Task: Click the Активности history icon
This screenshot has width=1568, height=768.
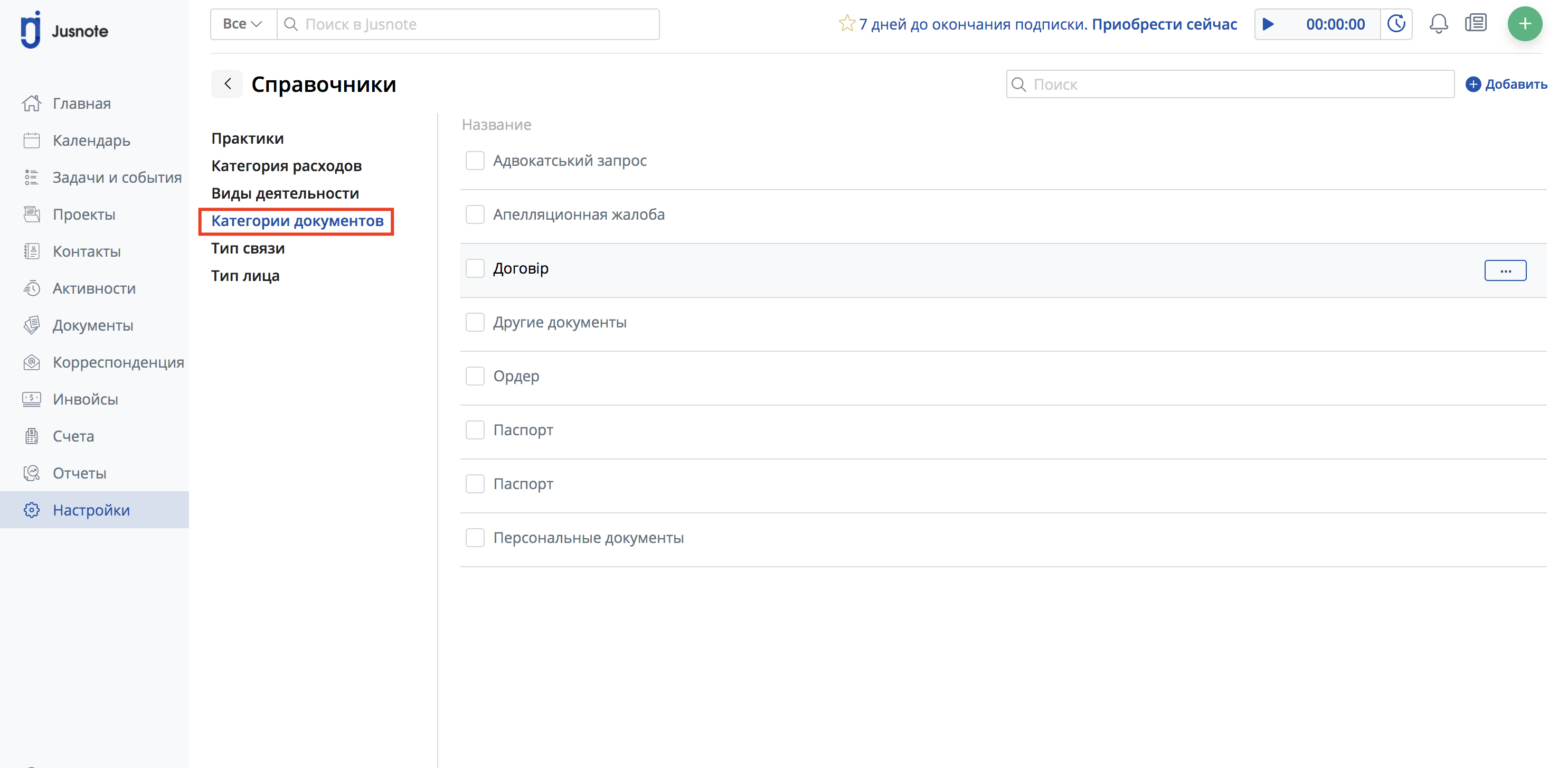Action: (x=32, y=288)
